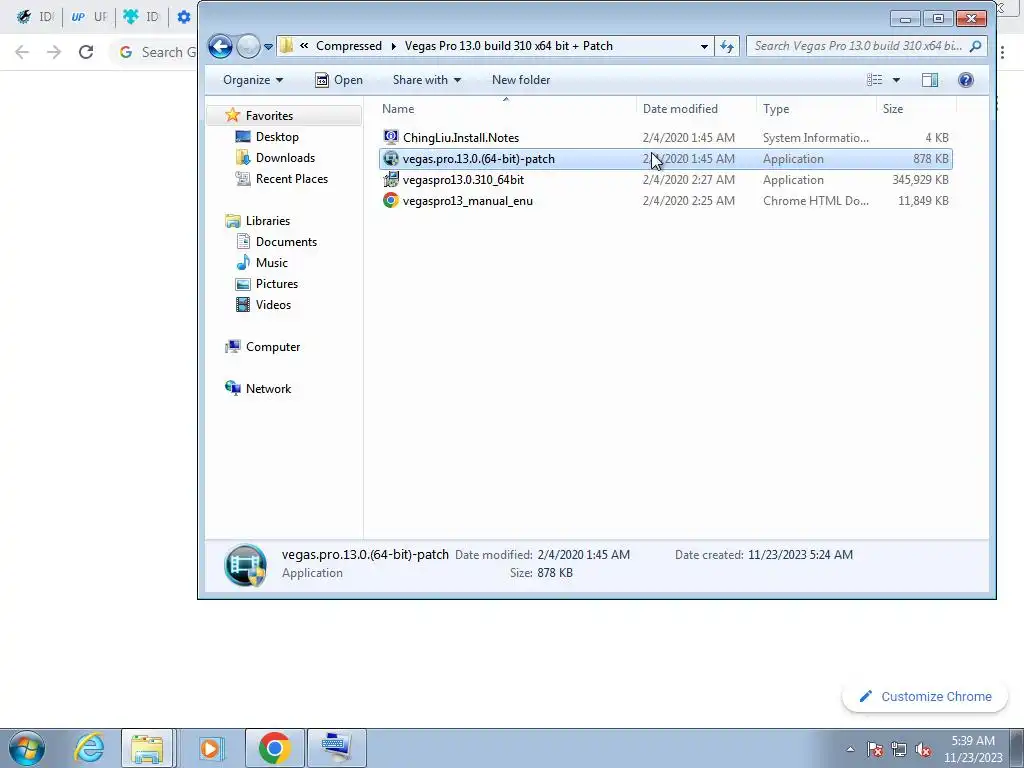The width and height of the screenshot is (1024, 768).
Task: Refresh the folder view using the refresh button
Action: tap(727, 46)
